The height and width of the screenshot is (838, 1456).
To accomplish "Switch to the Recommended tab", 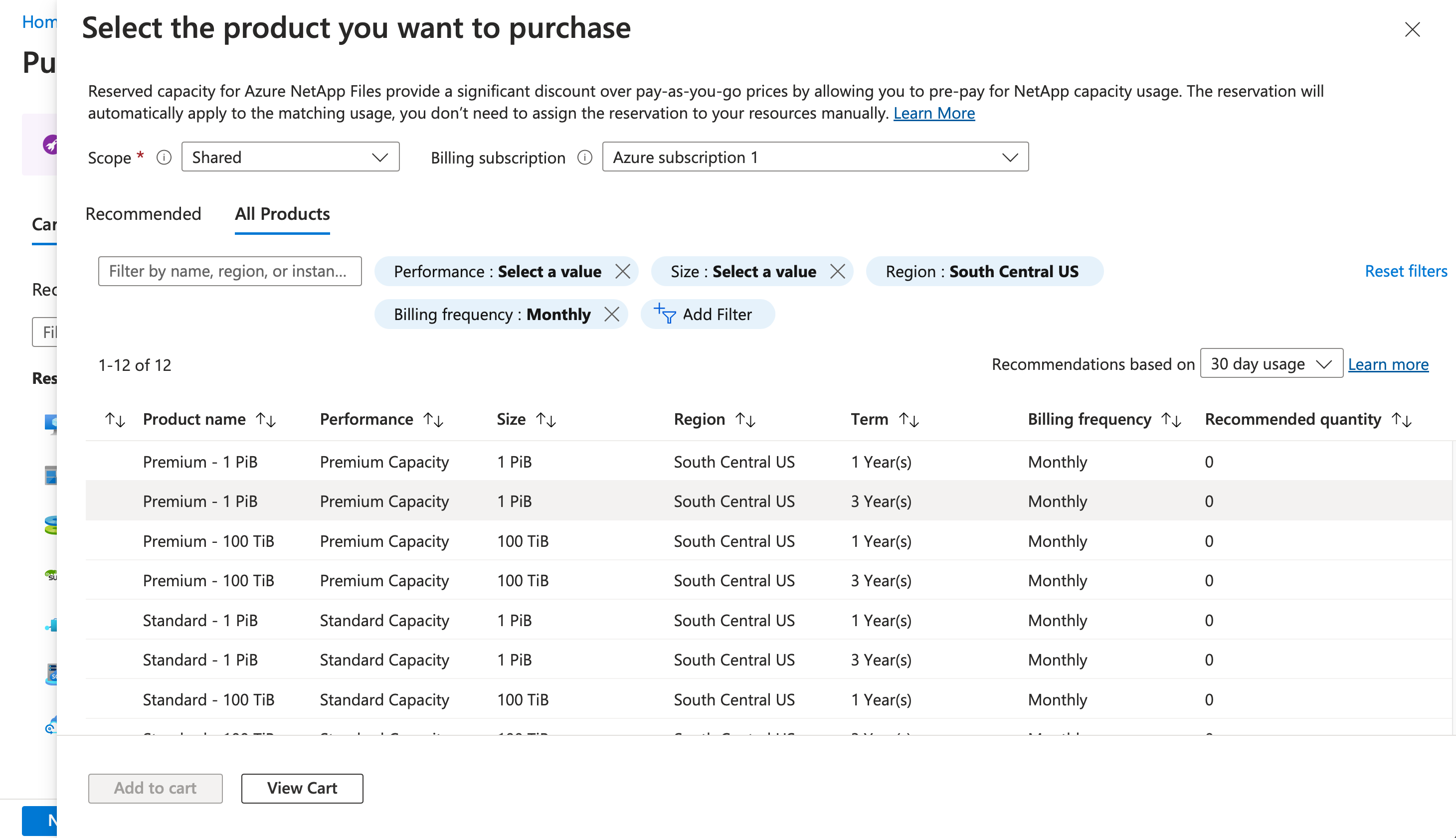I will click(x=143, y=214).
